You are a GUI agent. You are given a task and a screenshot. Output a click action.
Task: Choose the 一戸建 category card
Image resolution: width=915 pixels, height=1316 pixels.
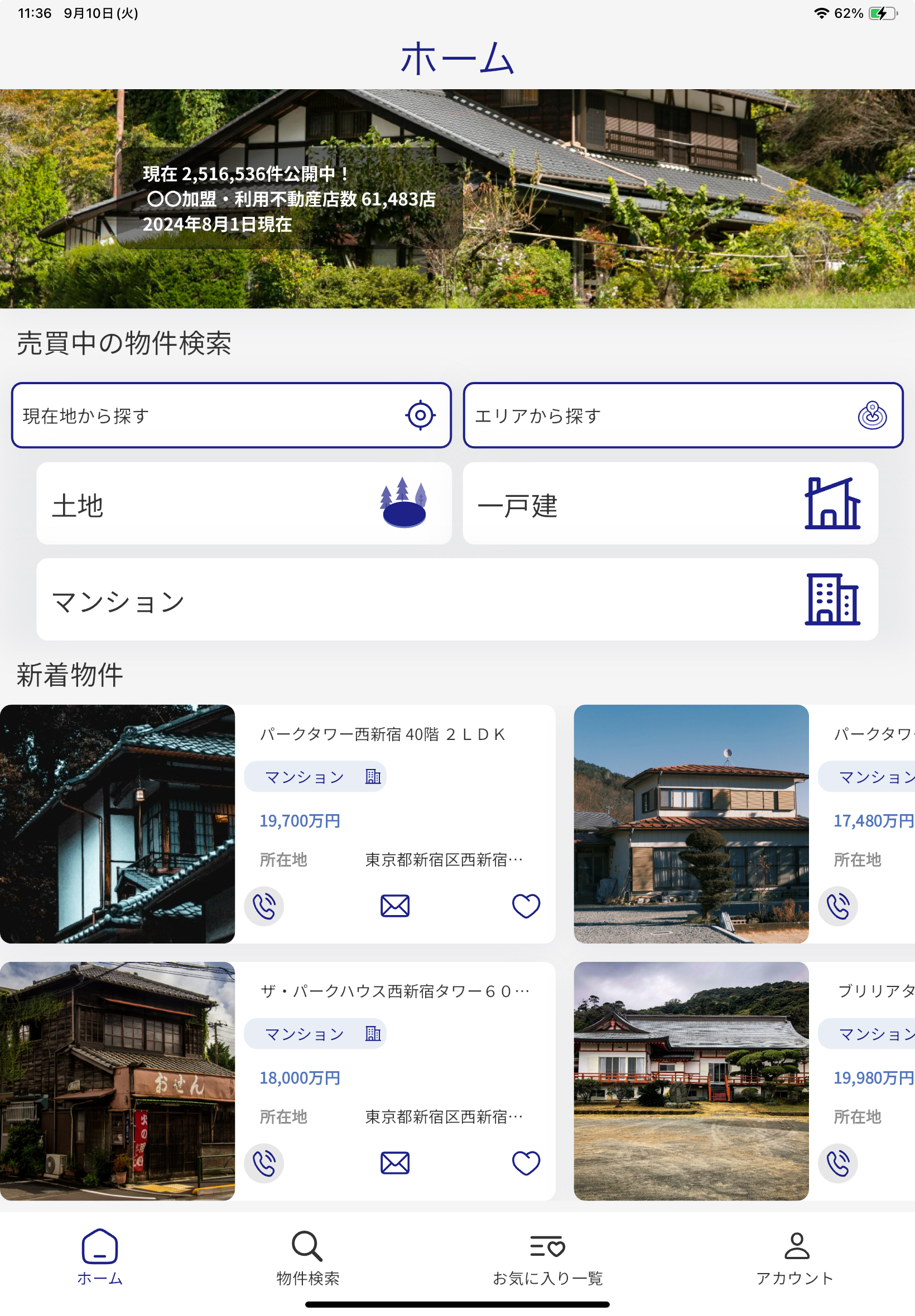pyautogui.click(x=671, y=504)
